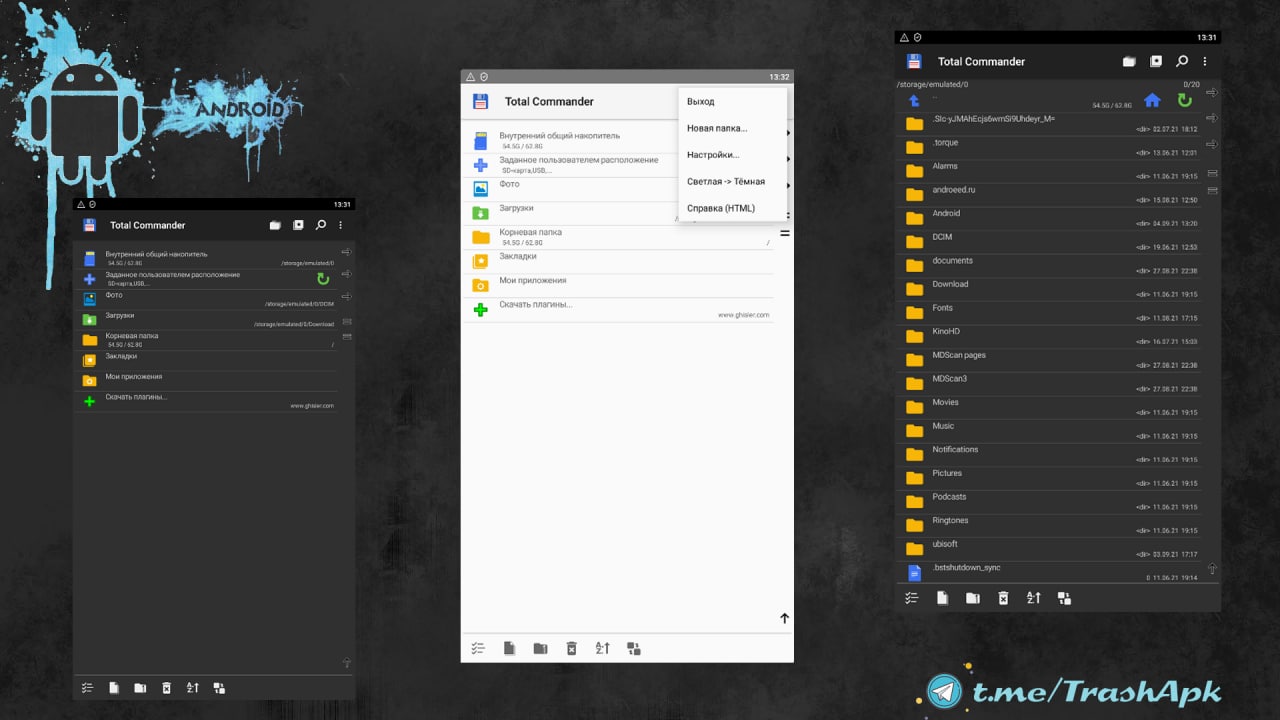Viewport: 1280px width, 720px height.
Task: Open the Download folder
Action: [x=1051, y=289]
